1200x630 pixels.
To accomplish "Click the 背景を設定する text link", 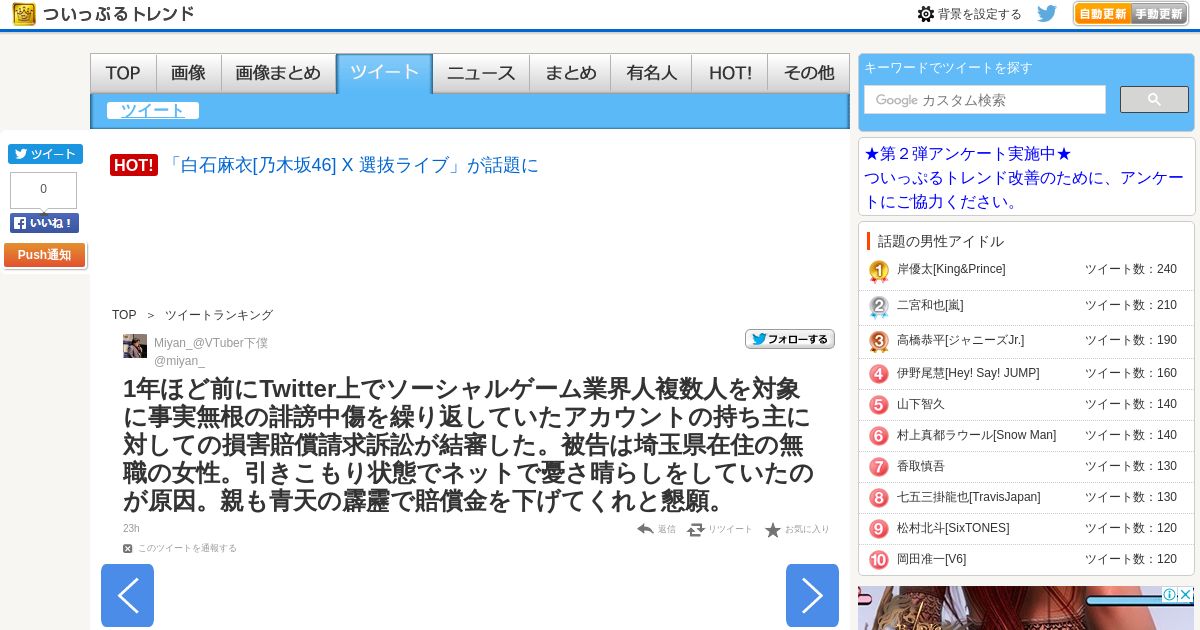I will (980, 14).
